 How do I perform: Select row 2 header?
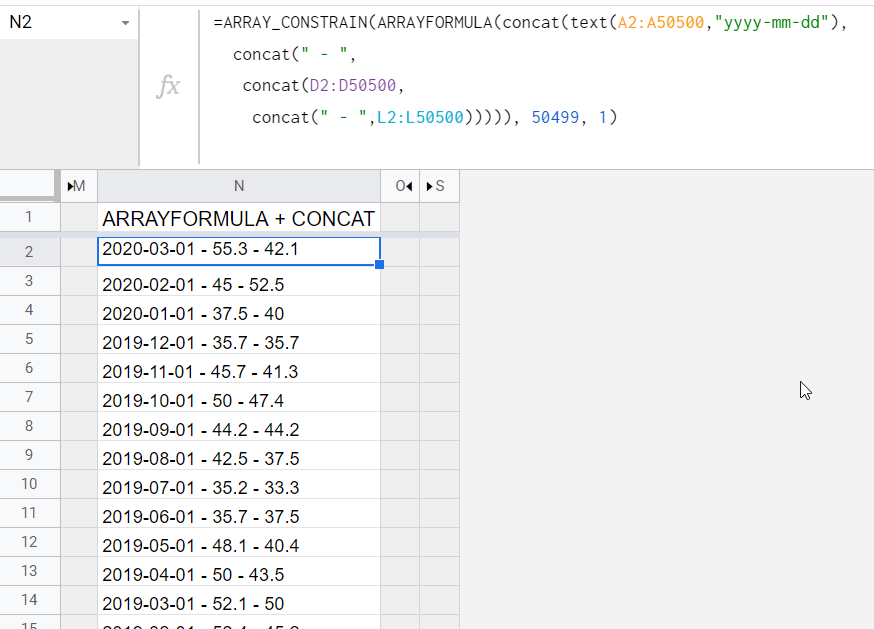coord(29,251)
